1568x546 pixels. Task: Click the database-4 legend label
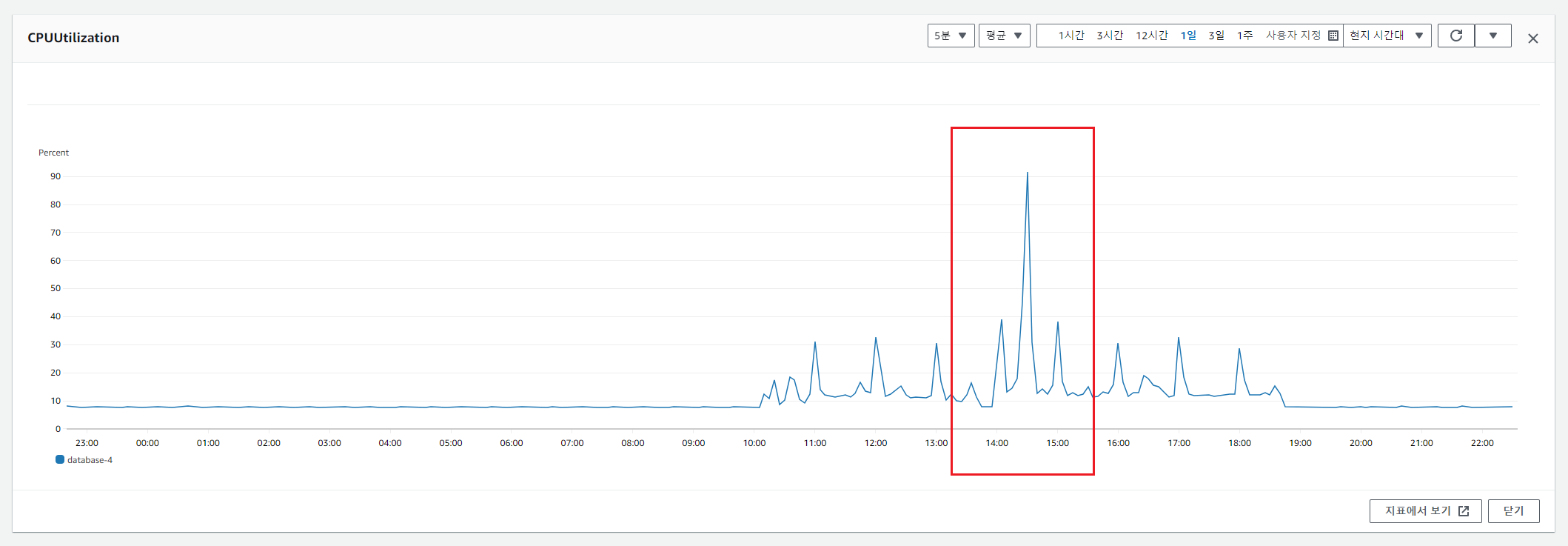(90, 460)
